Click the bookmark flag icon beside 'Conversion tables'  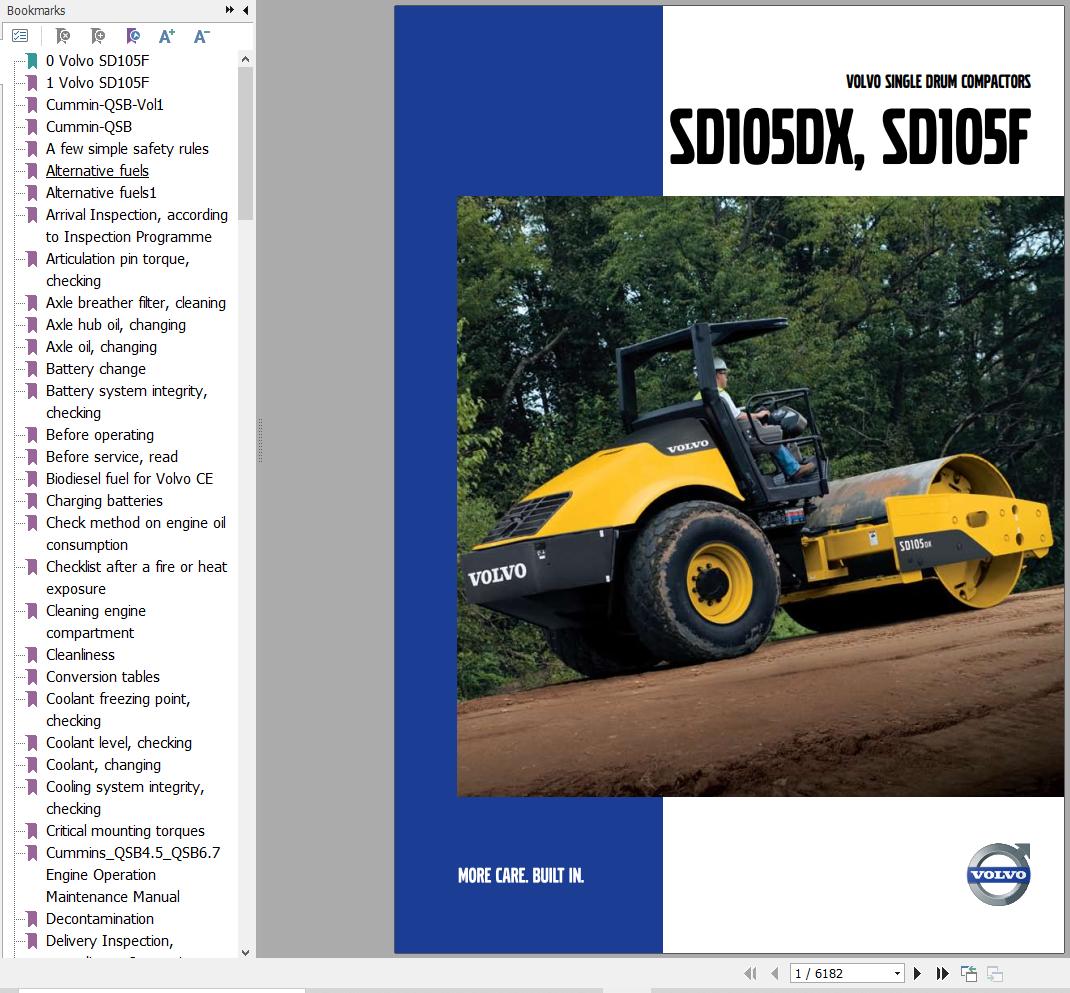pyautogui.click(x=31, y=677)
